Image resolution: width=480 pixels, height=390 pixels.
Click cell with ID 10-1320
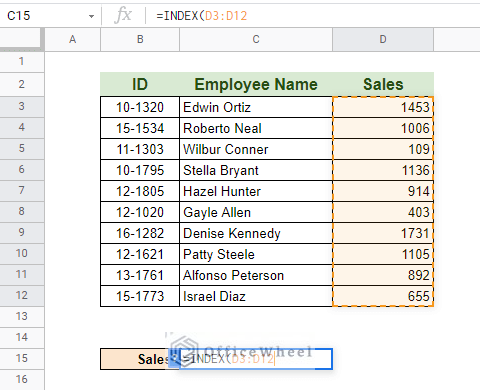(140, 107)
